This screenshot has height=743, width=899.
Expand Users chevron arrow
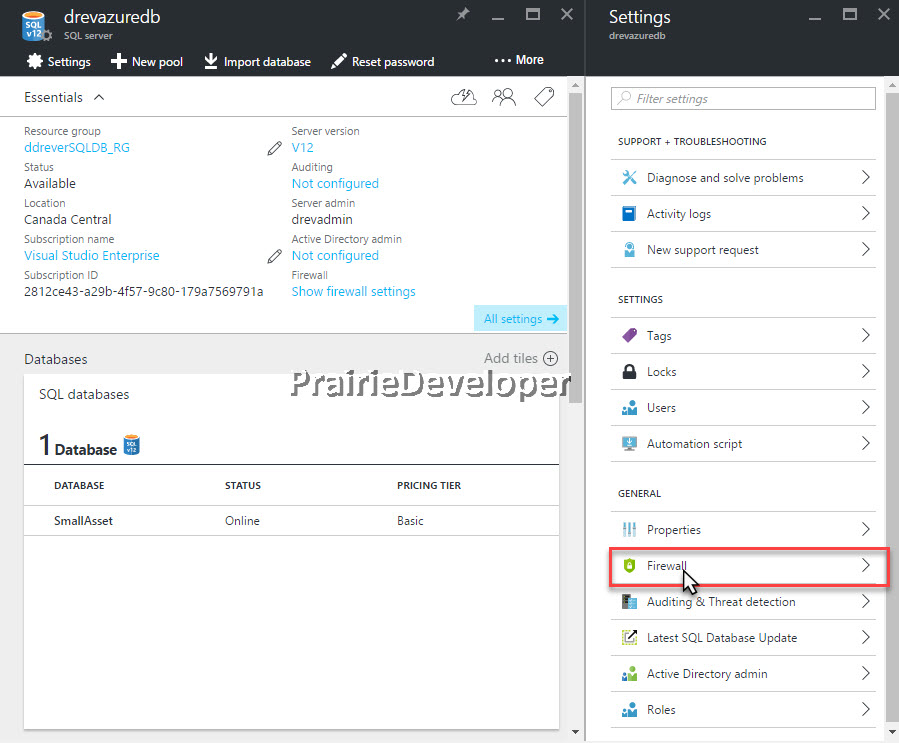pos(866,408)
